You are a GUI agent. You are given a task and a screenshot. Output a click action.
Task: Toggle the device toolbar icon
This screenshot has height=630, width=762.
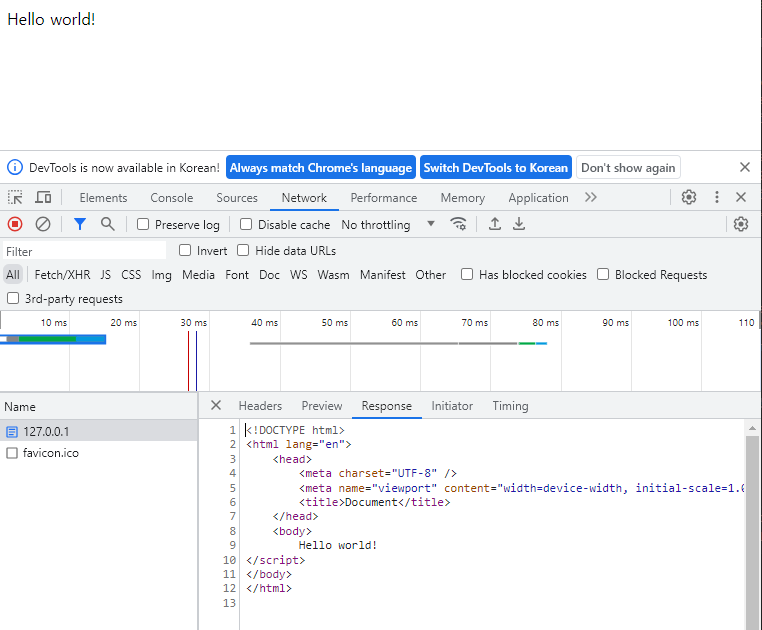click(43, 197)
